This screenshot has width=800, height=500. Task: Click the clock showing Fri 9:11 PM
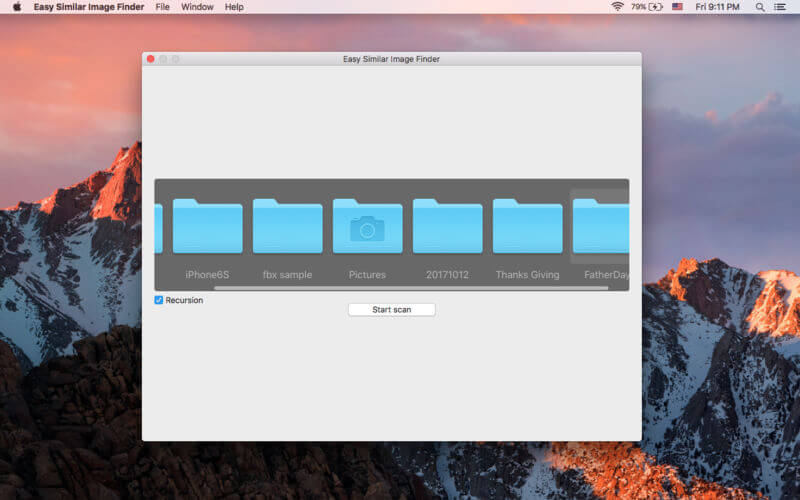pos(717,7)
